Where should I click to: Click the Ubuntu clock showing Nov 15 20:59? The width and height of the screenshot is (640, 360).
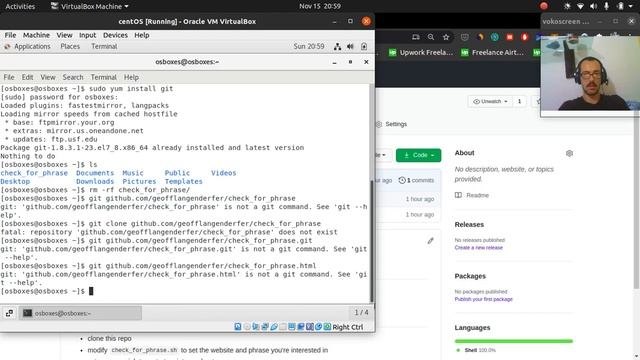(x=320, y=6)
